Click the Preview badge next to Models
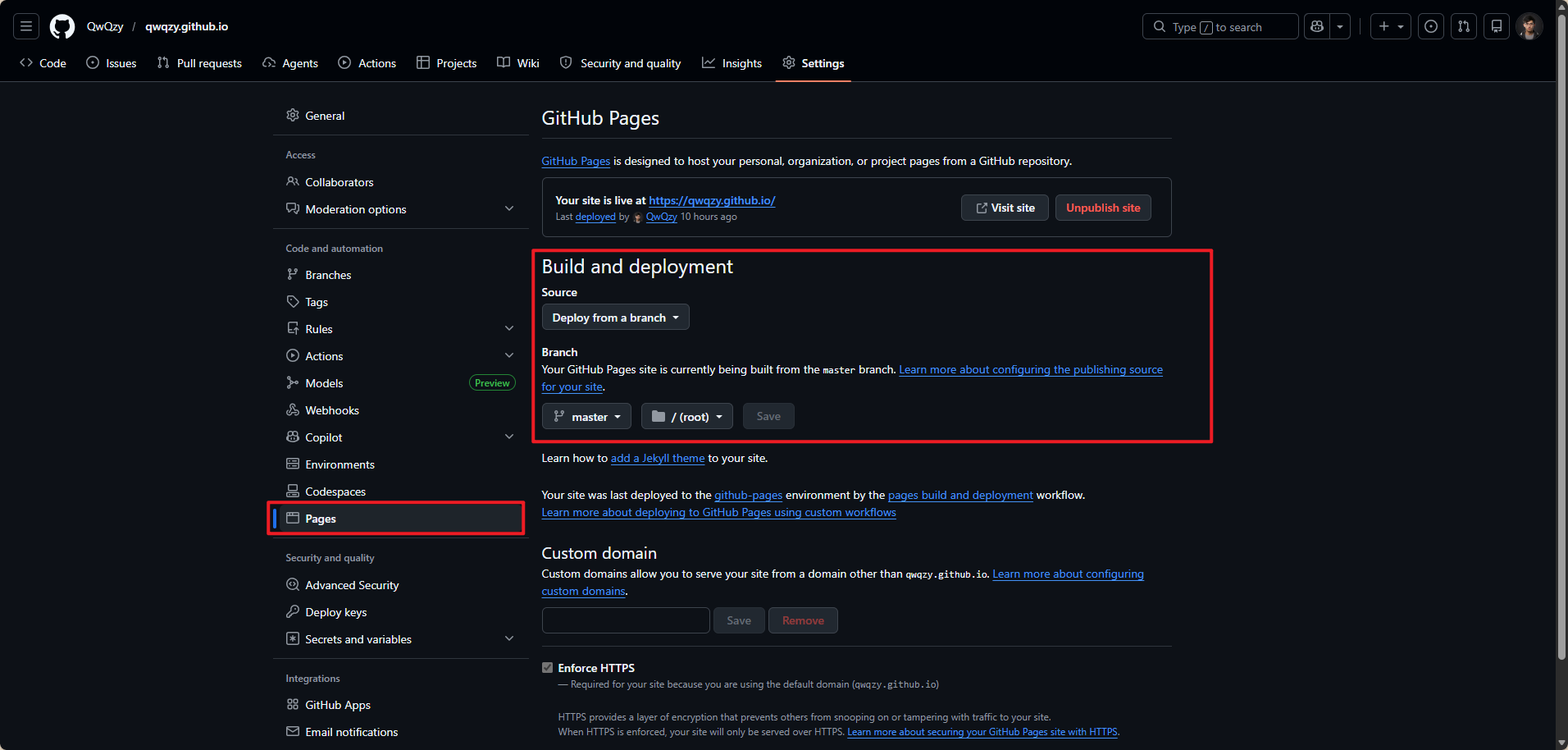The image size is (1568, 750). click(492, 382)
